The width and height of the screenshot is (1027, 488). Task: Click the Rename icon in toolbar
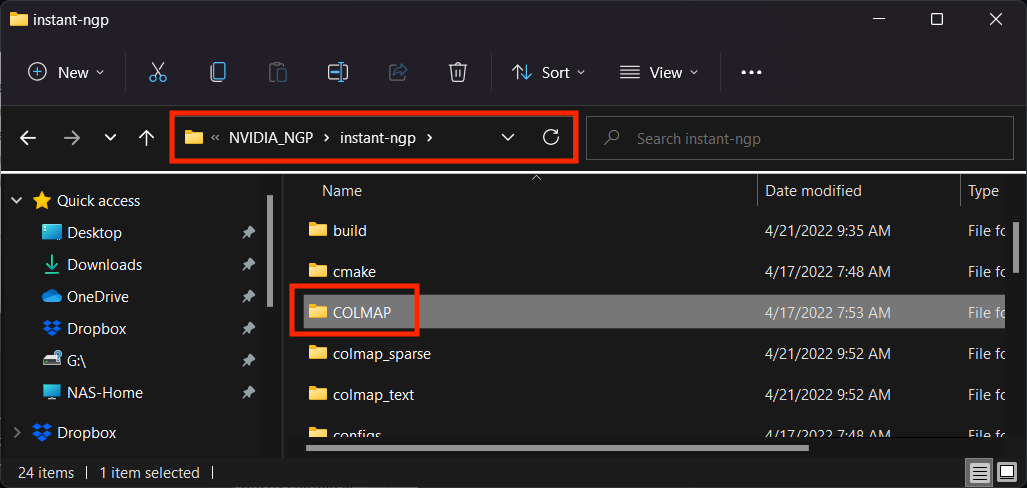click(x=338, y=72)
